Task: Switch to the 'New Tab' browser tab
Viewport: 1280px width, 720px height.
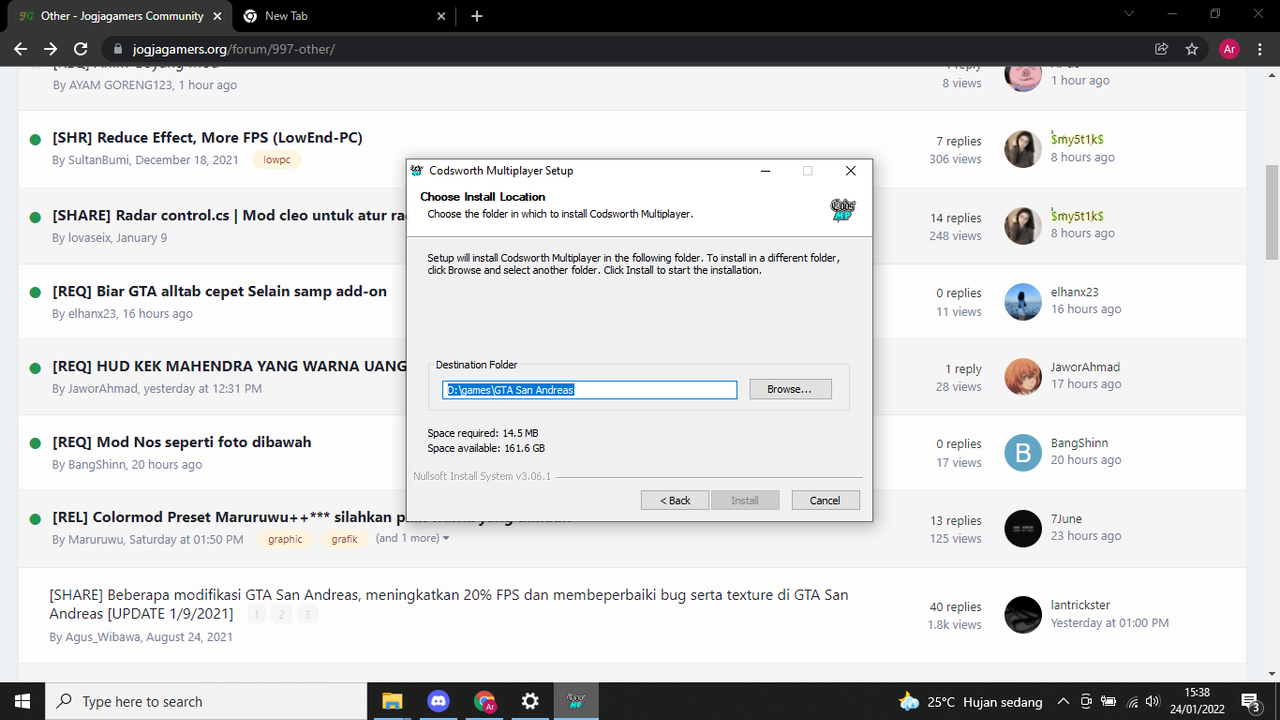Action: point(347,16)
